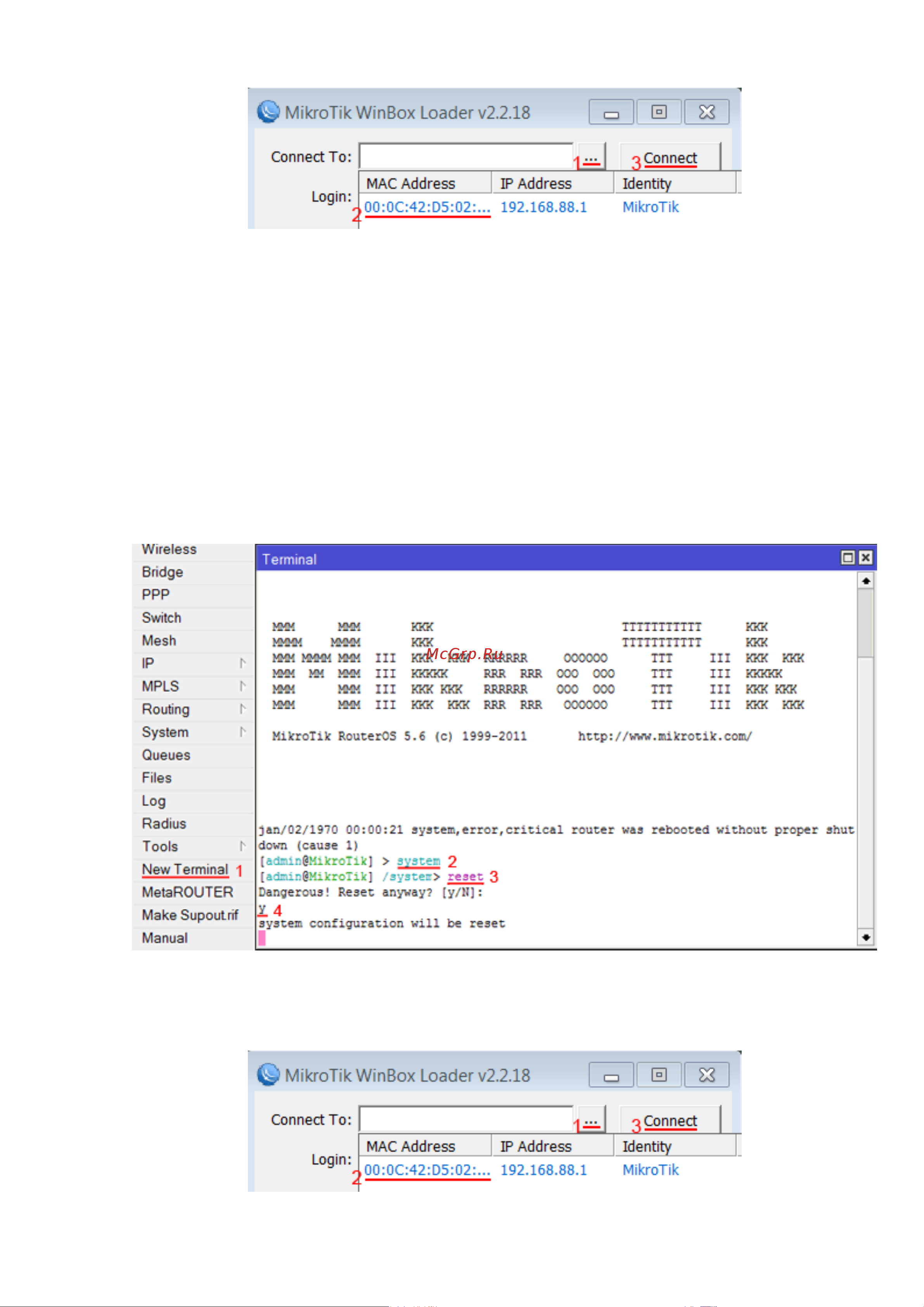Click the typed 'reset' command in the Terminal
Viewport: 924px width, 1307px height.
(x=465, y=877)
